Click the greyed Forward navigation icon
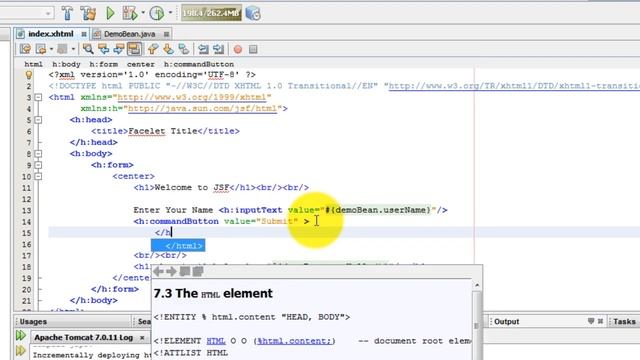 click(x=62, y=49)
